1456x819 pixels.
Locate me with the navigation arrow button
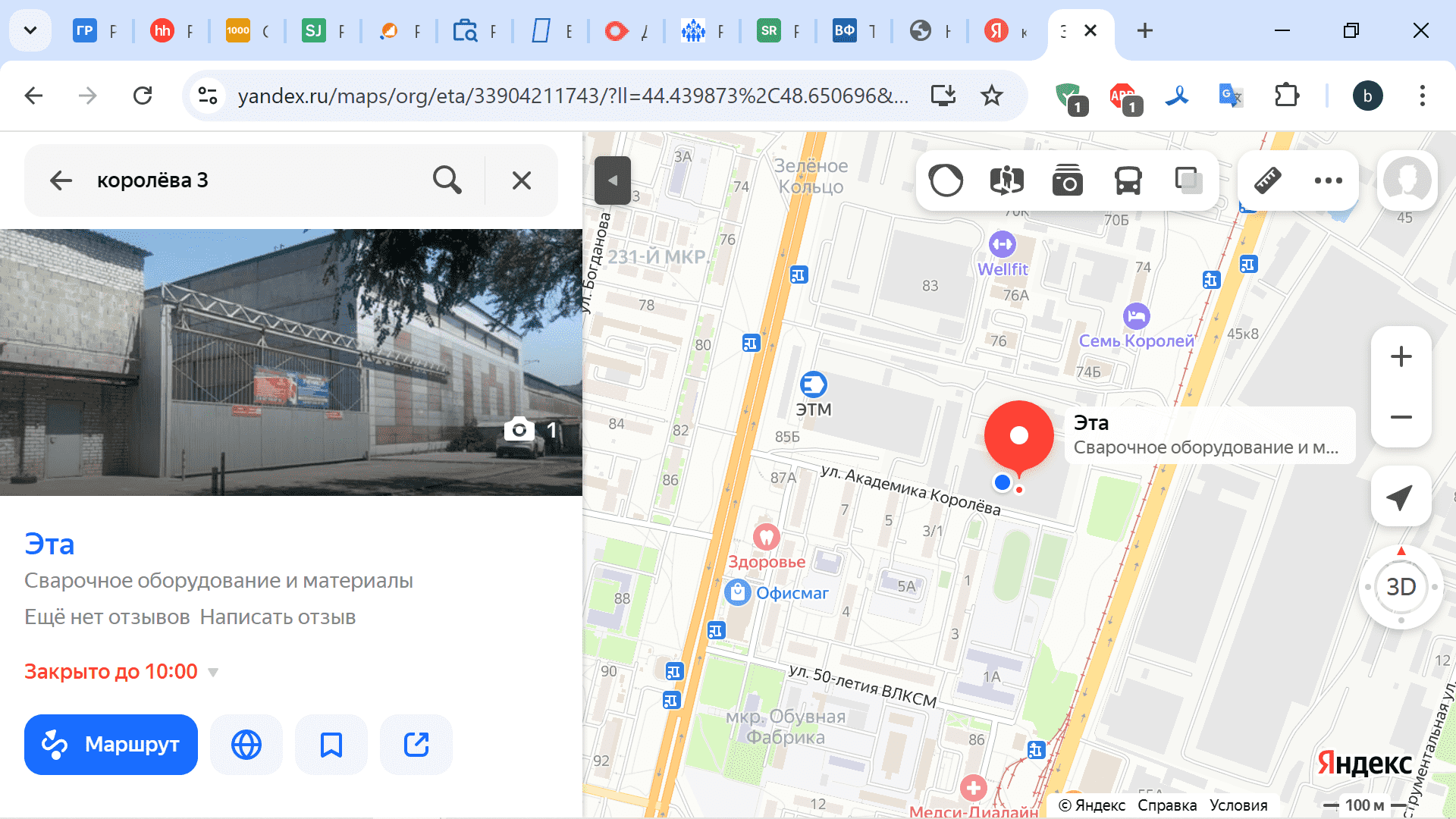(1401, 497)
